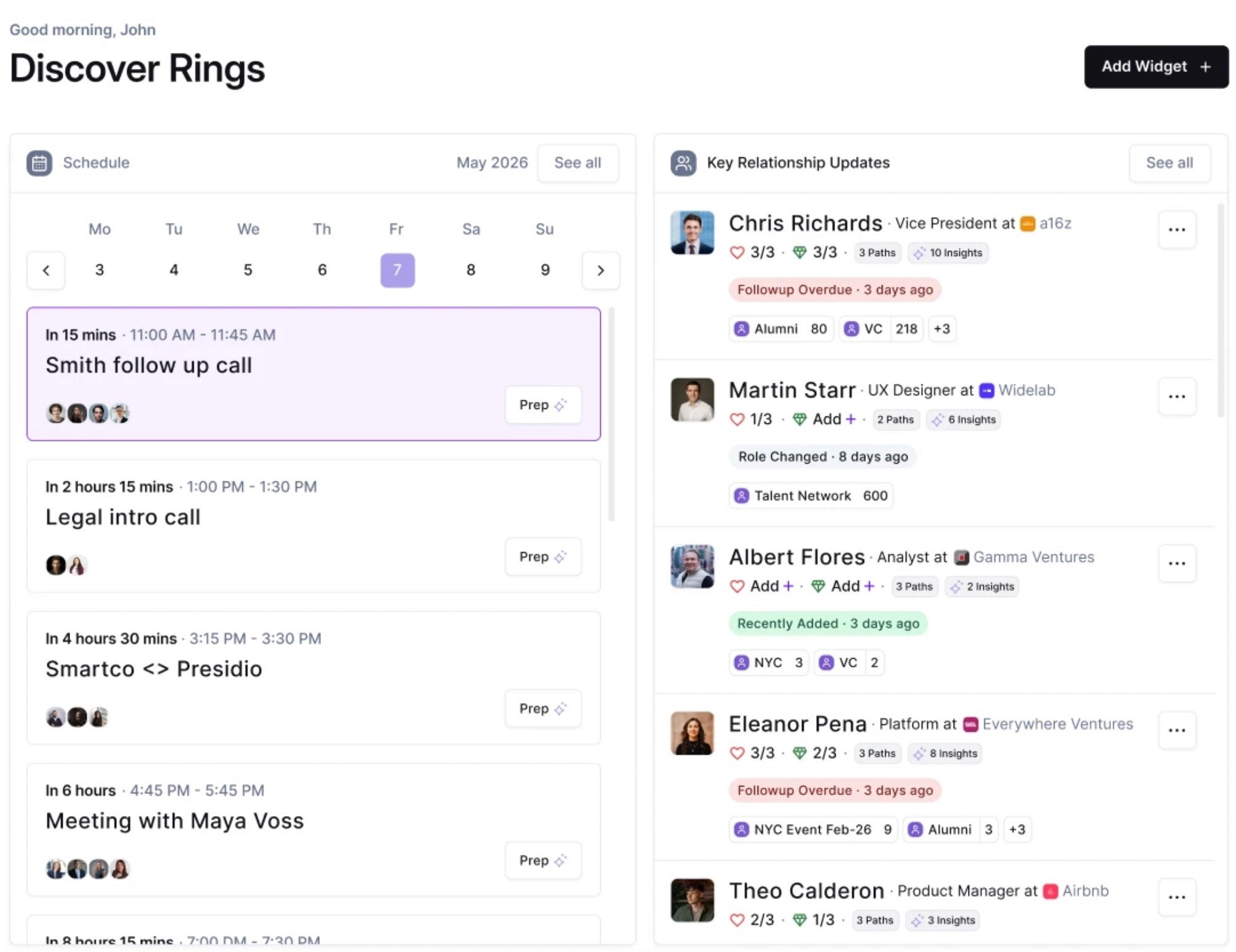Open the Smith follow up call event

click(314, 374)
